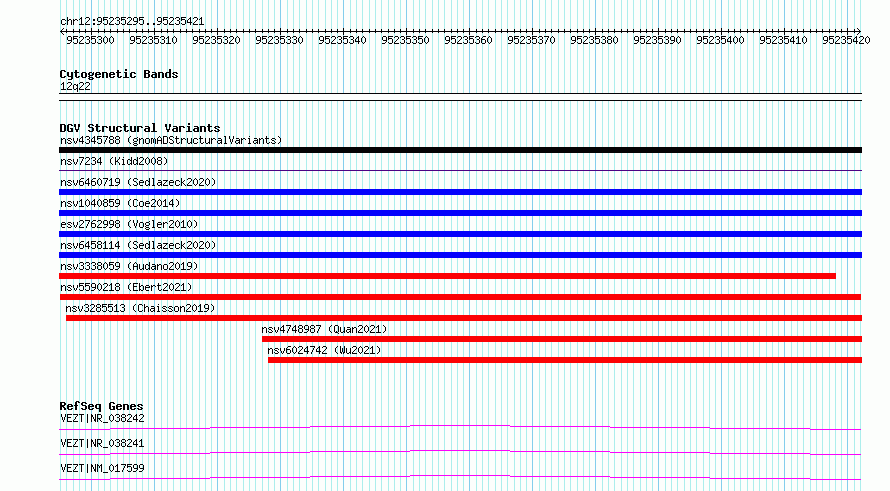Click ruler position 95235330

pos(279,40)
